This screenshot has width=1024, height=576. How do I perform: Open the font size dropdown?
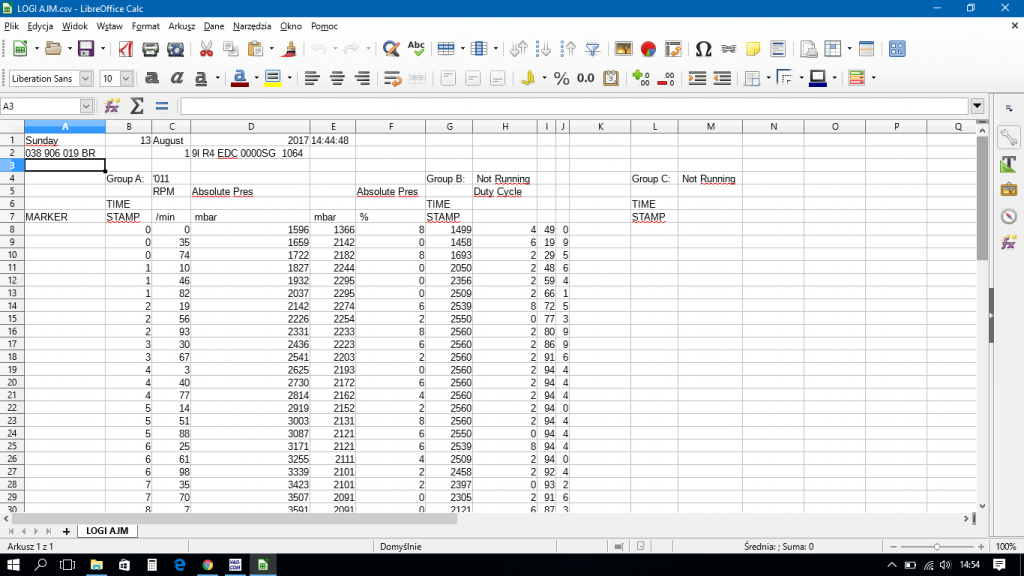(x=126, y=78)
